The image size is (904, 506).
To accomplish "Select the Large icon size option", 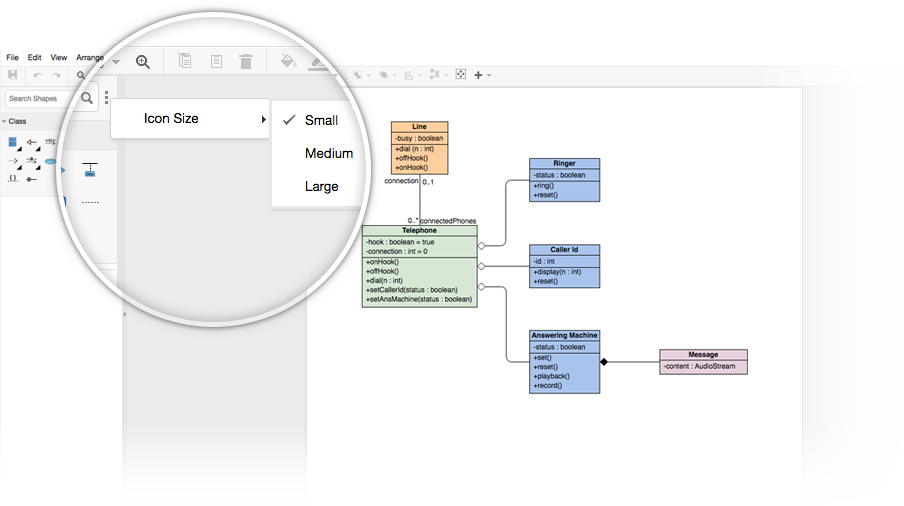I will [321, 186].
